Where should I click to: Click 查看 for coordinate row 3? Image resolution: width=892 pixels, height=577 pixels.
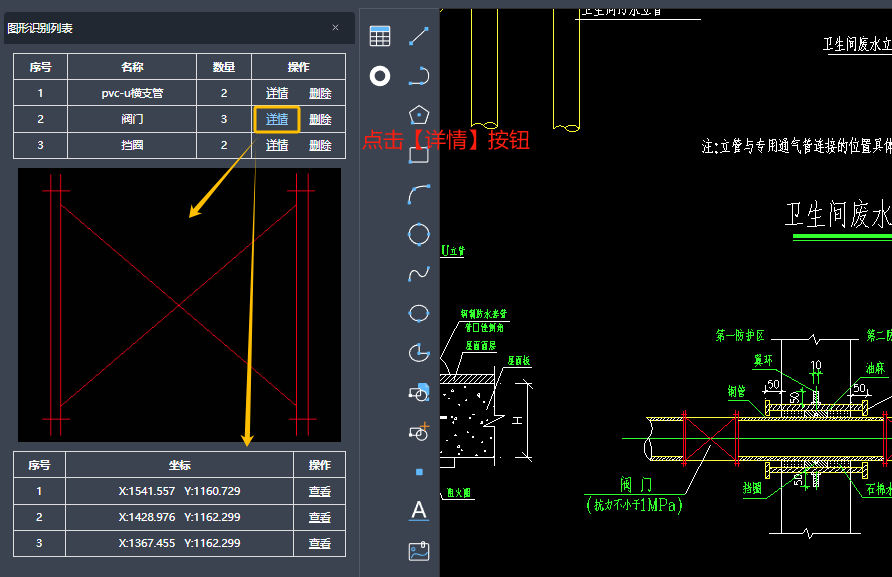pyautogui.click(x=320, y=543)
